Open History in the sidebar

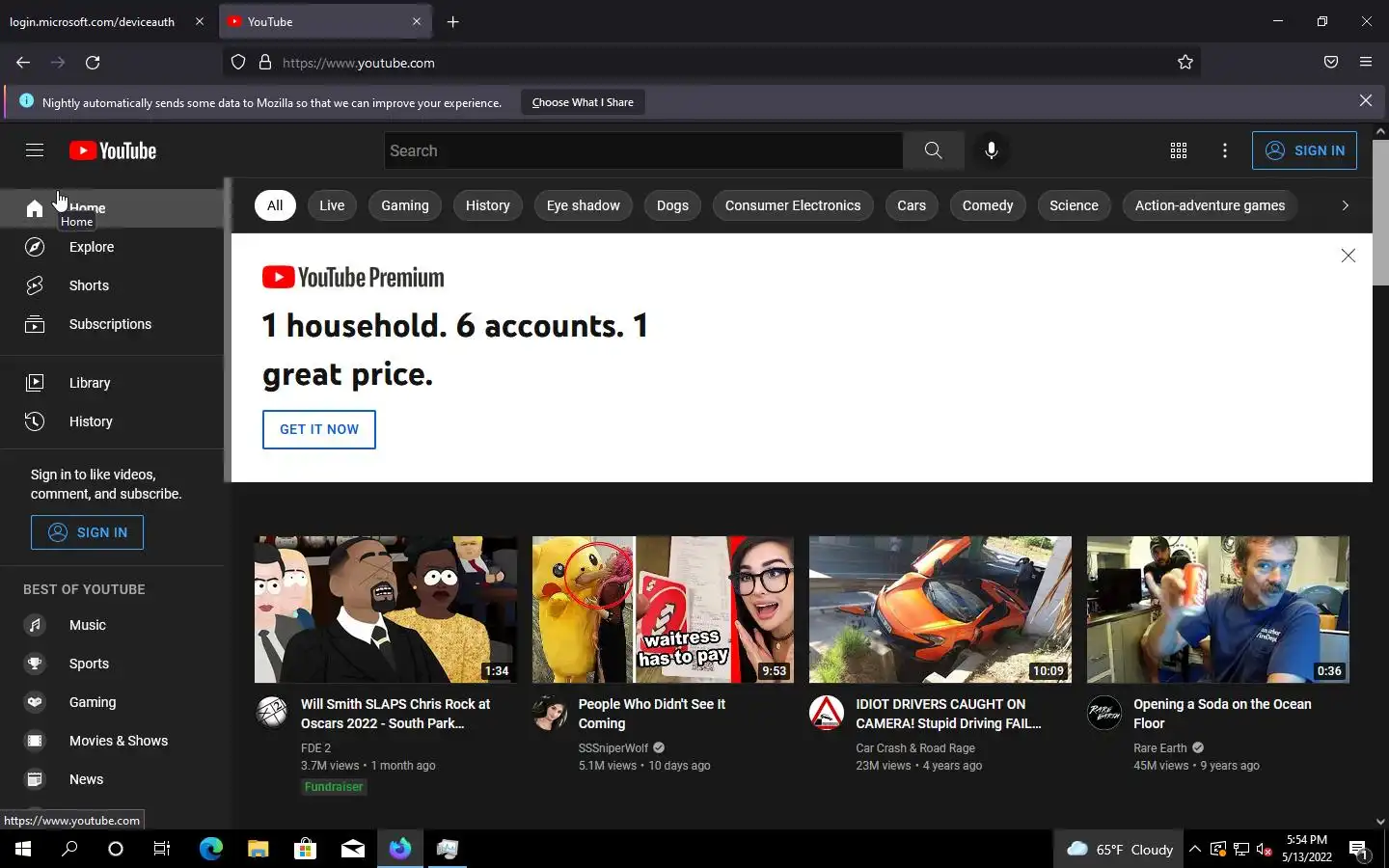112,421
